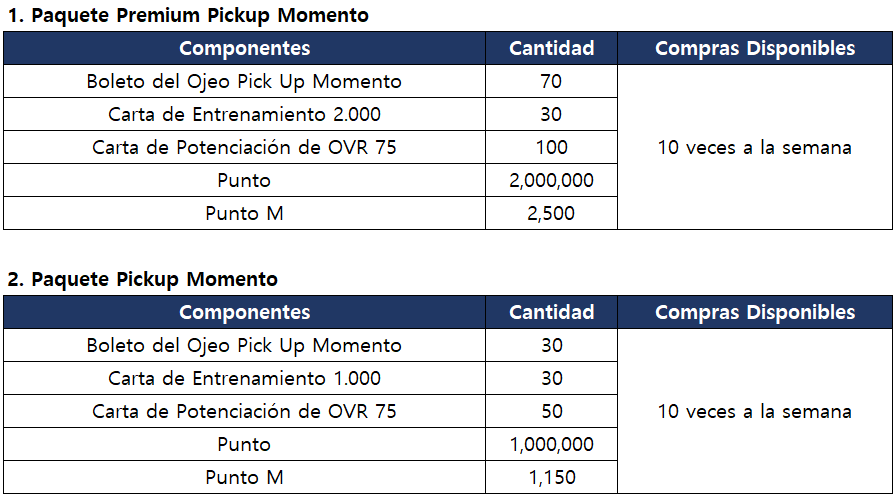Click the "1. Paquete Premium Pickup Momento" title
This screenshot has height=497, width=895.
point(188,15)
